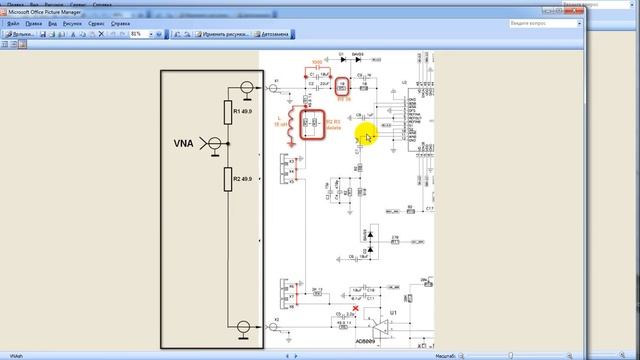The width and height of the screenshot is (640, 360).
Task: Open the Рисунок menu
Action: pos(72,24)
